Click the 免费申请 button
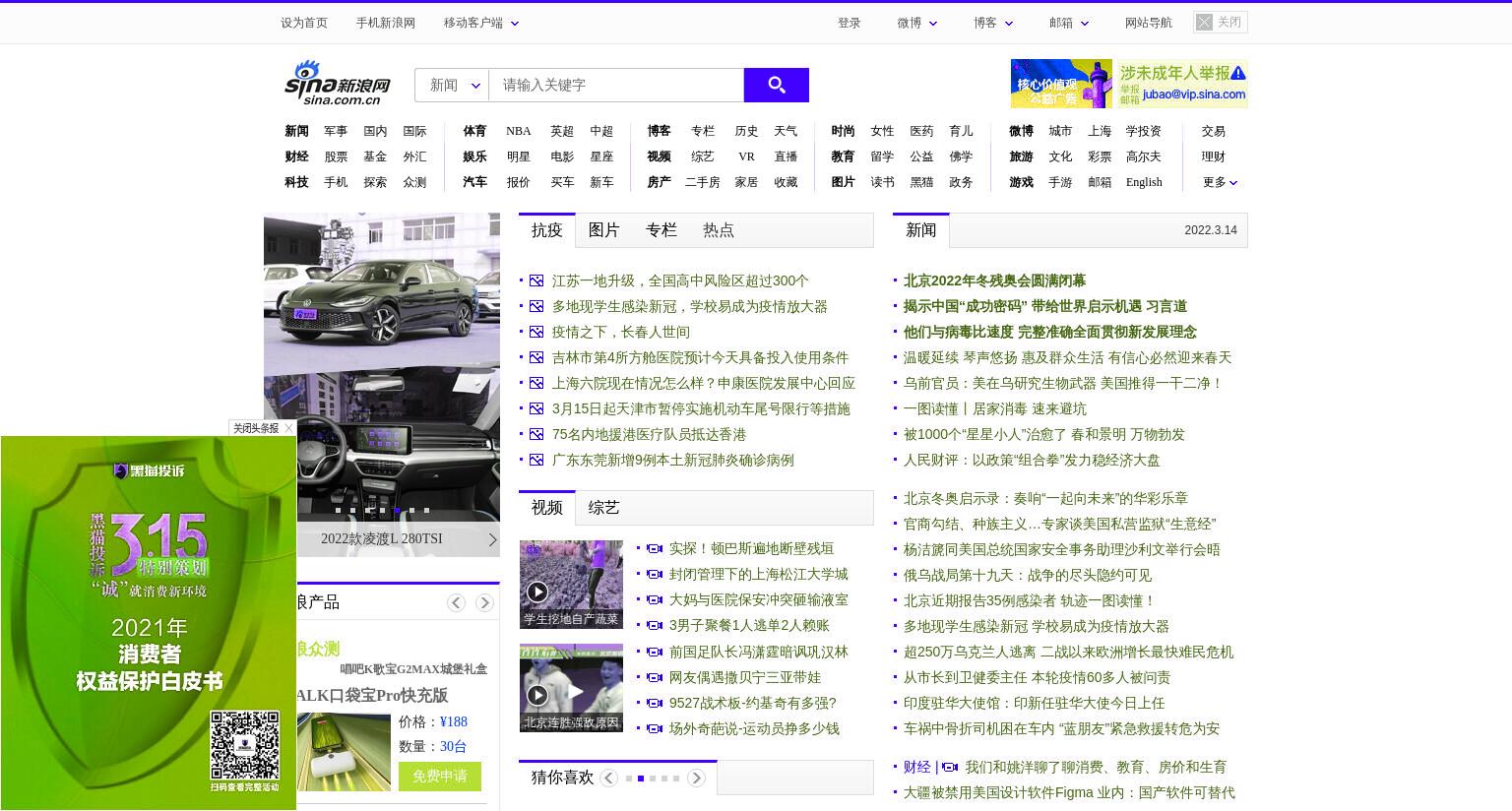Image resolution: width=1512 pixels, height=811 pixels. [440, 776]
